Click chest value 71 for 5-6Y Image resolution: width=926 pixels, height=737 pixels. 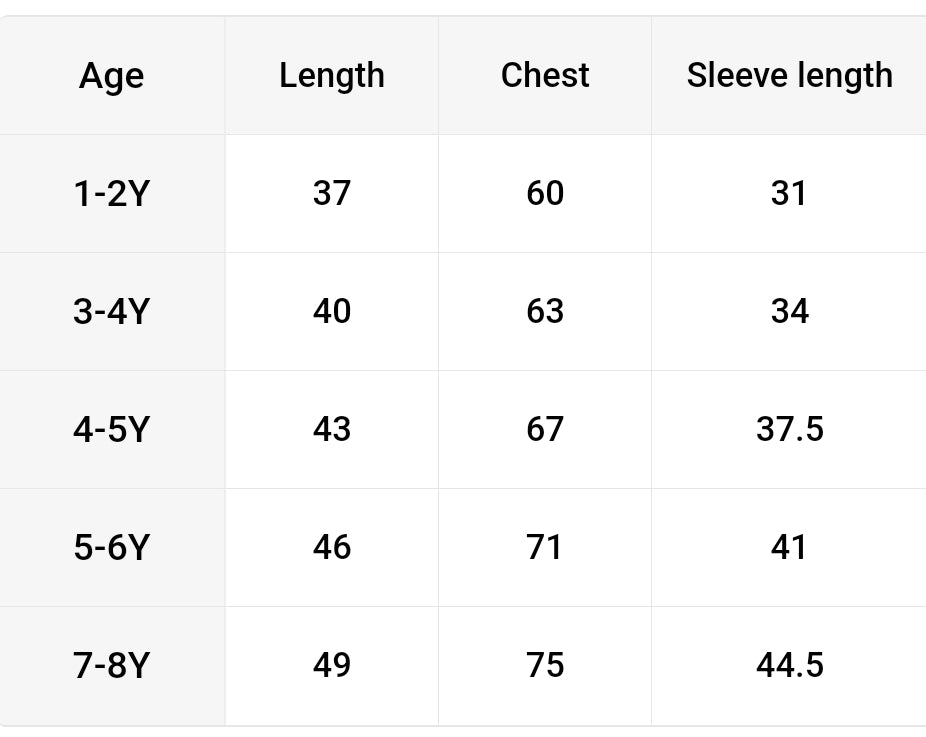[545, 547]
